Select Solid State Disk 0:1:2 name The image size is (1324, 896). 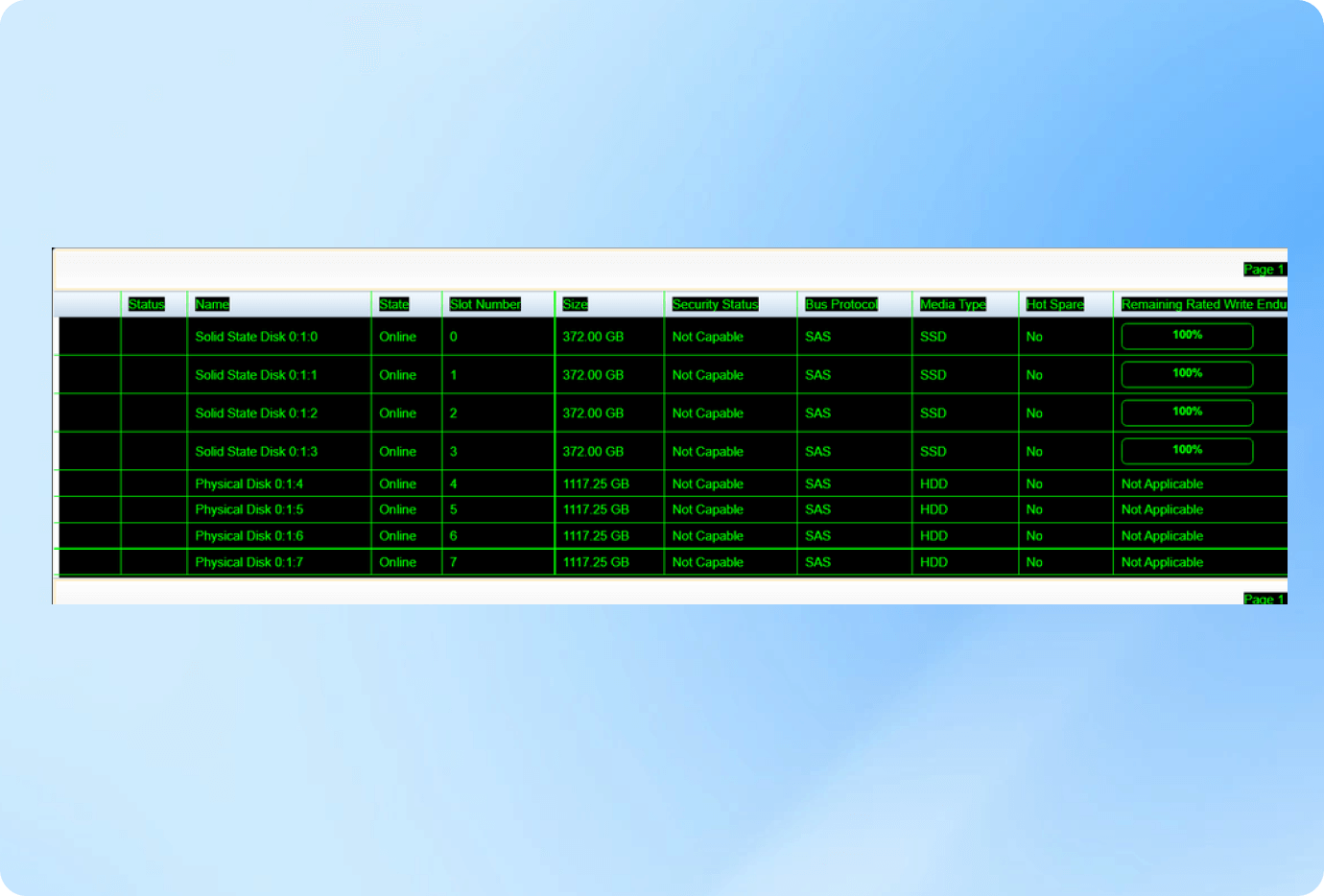pyautogui.click(x=256, y=413)
